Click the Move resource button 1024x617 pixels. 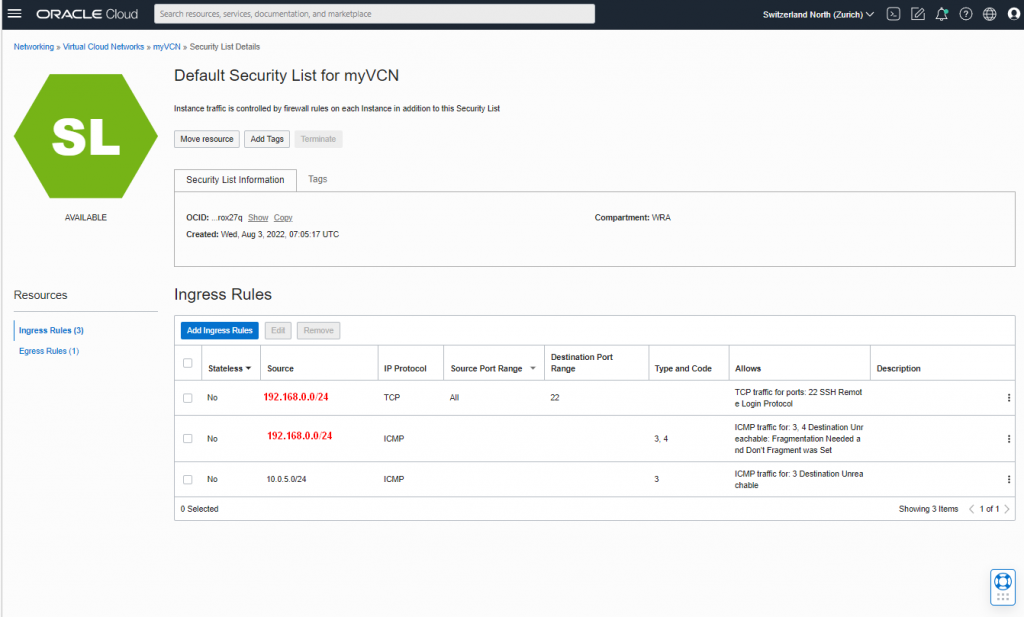(x=206, y=139)
